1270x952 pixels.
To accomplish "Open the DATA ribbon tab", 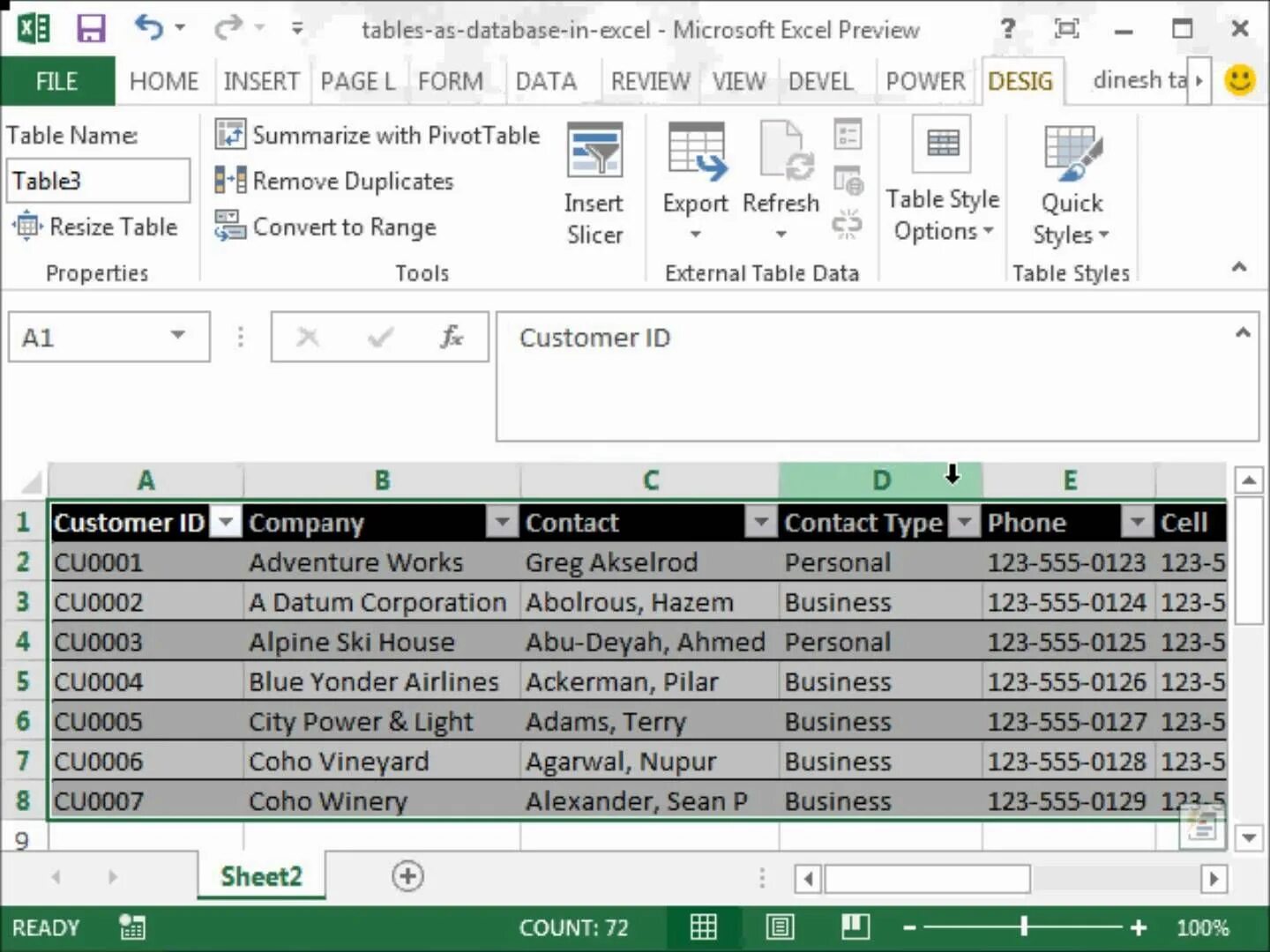I will point(546,81).
